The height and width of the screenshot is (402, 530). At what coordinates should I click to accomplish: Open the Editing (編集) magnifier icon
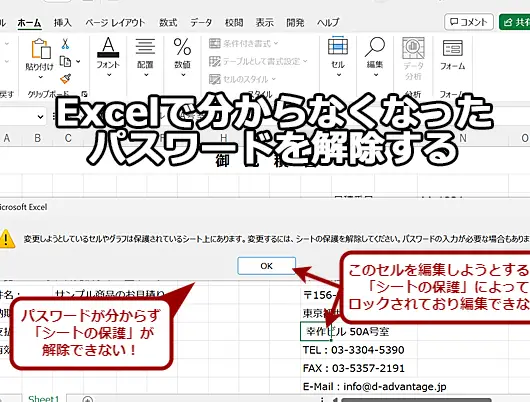[375, 47]
